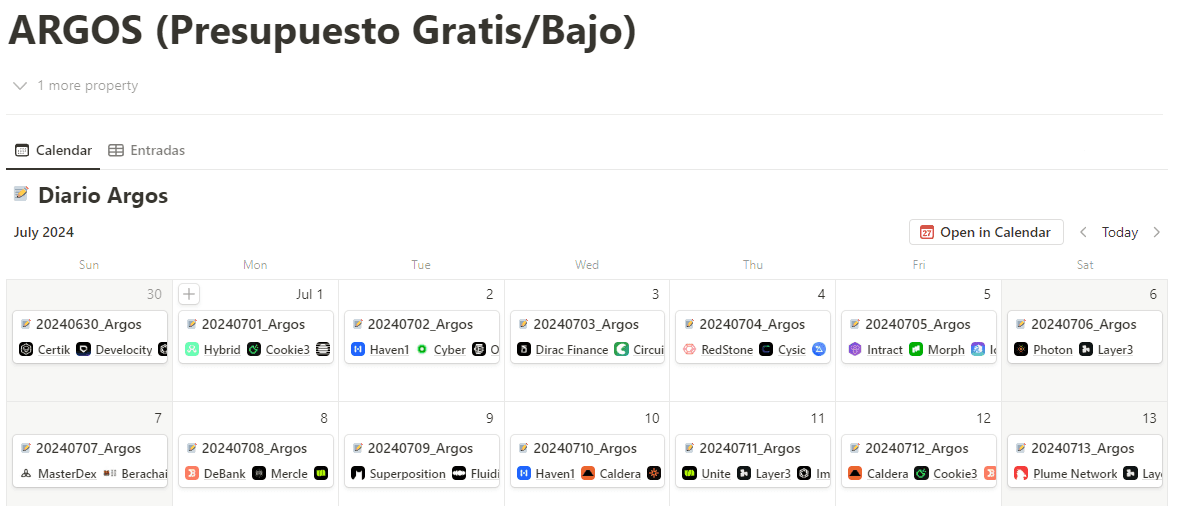Click the Intract icon in July 5 entry
Image resolution: width=1179 pixels, height=506 pixels.
point(855,350)
